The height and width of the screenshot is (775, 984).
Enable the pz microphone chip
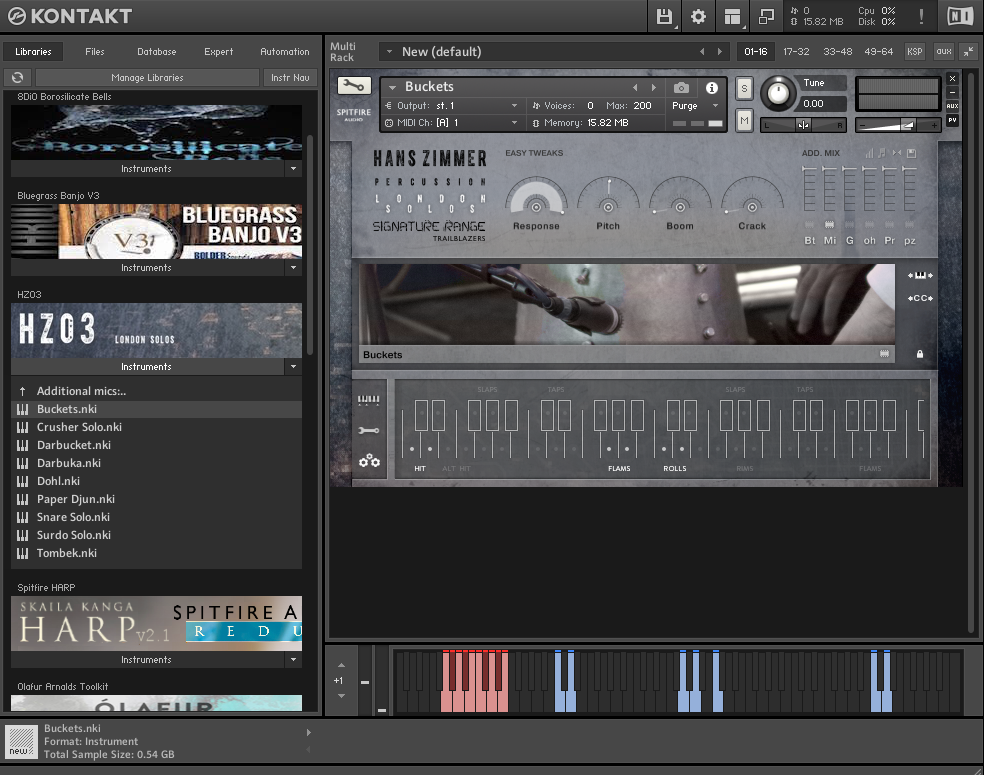click(909, 224)
